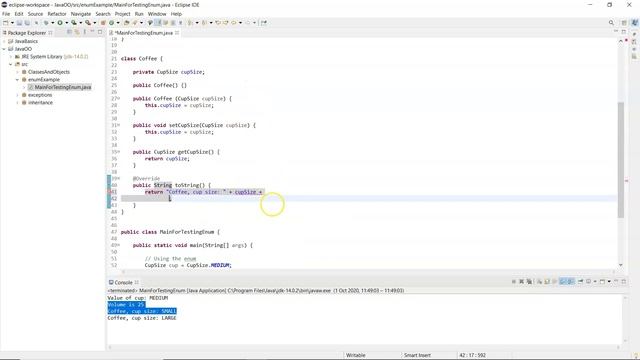Click the Quick Access search magnifier icon
Viewport: 640px width, 360px height.
pyautogui.click(x=611, y=23)
